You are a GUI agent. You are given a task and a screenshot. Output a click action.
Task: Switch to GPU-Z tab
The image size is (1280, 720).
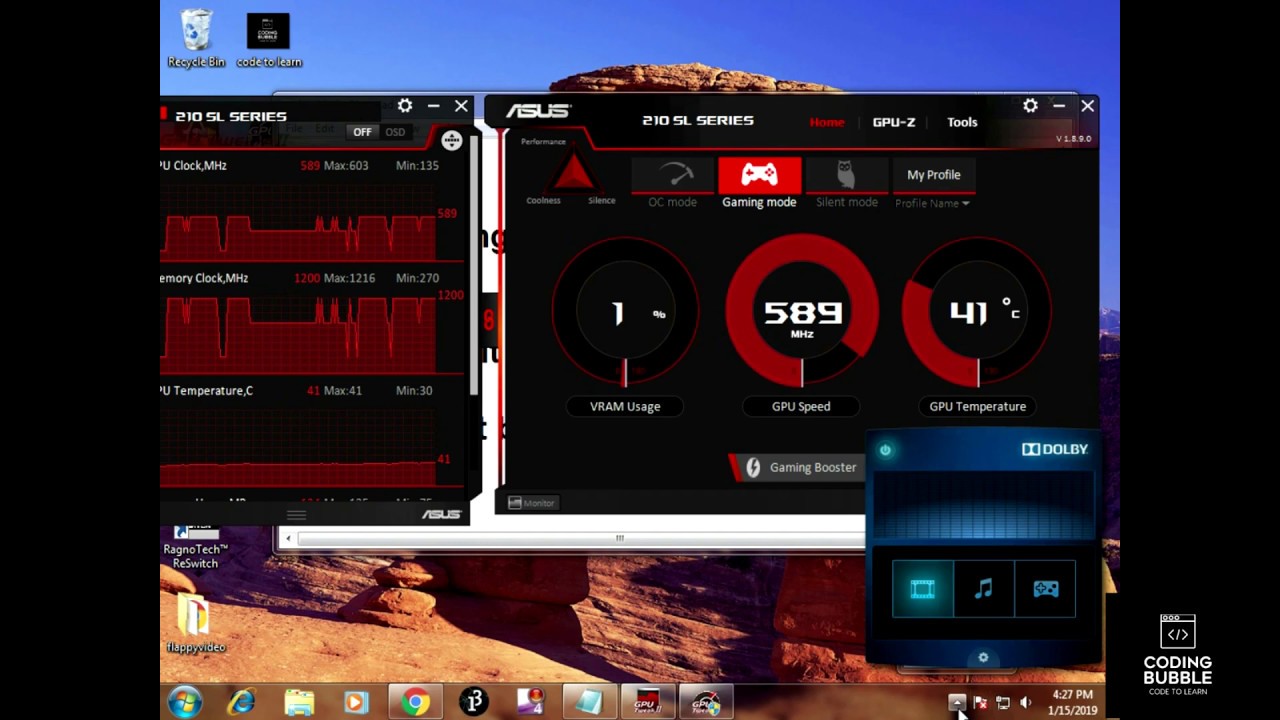pyautogui.click(x=894, y=122)
